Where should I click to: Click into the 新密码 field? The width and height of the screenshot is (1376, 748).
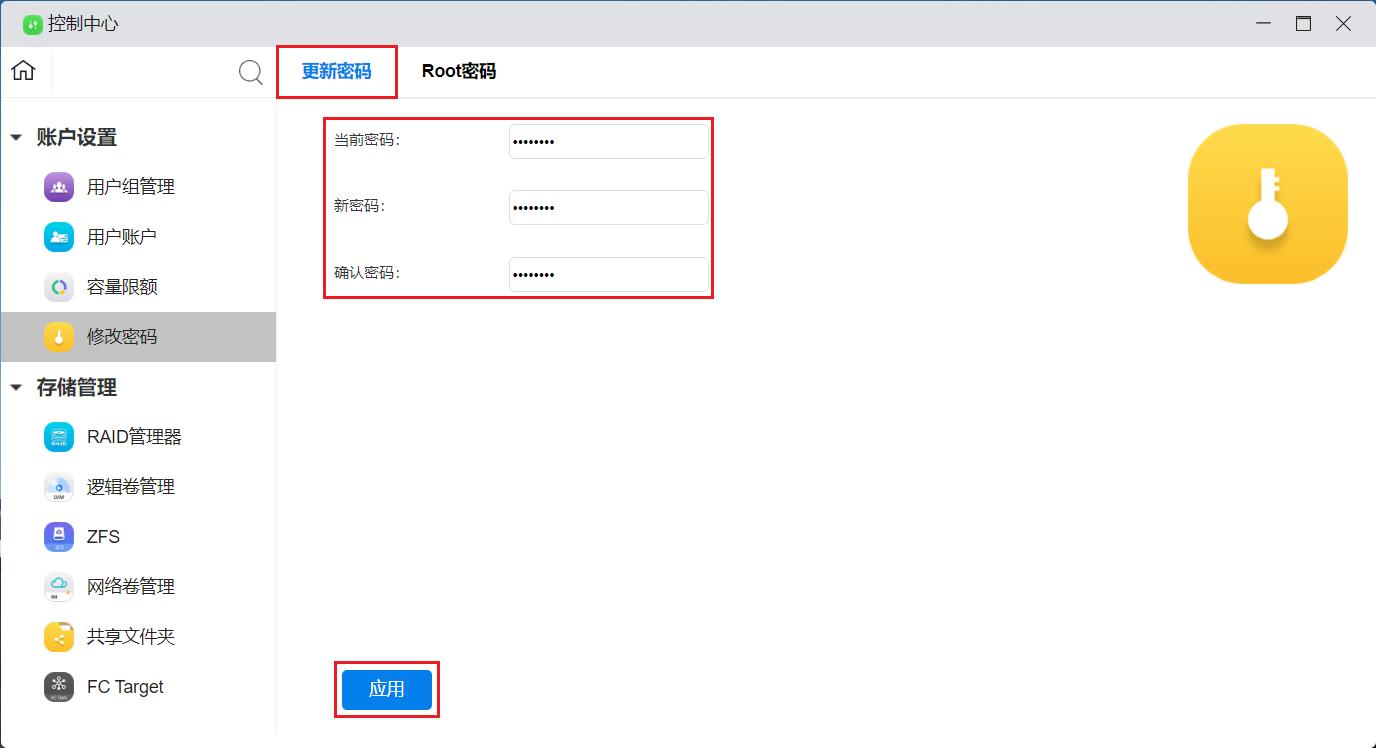(608, 208)
